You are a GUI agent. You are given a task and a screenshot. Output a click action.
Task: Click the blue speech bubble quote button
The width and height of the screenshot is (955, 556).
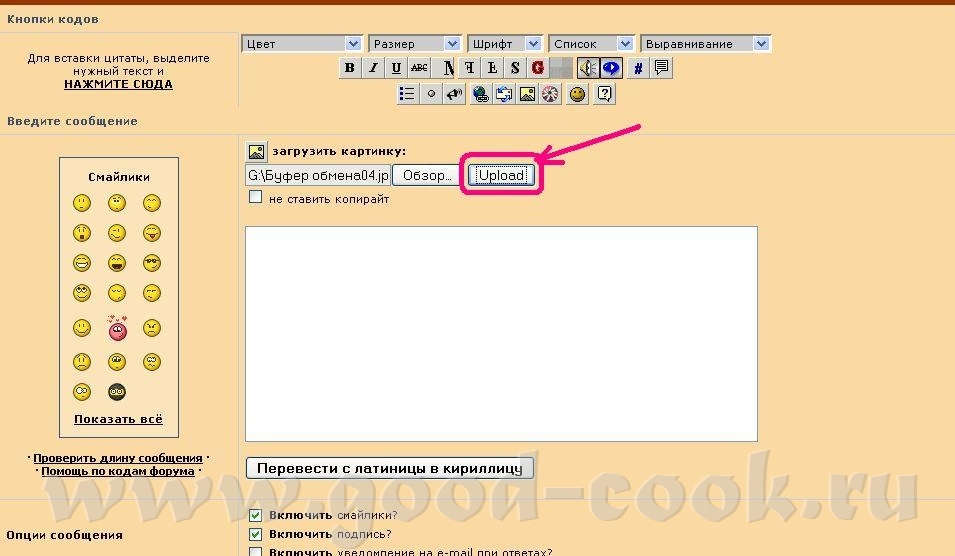(x=611, y=68)
